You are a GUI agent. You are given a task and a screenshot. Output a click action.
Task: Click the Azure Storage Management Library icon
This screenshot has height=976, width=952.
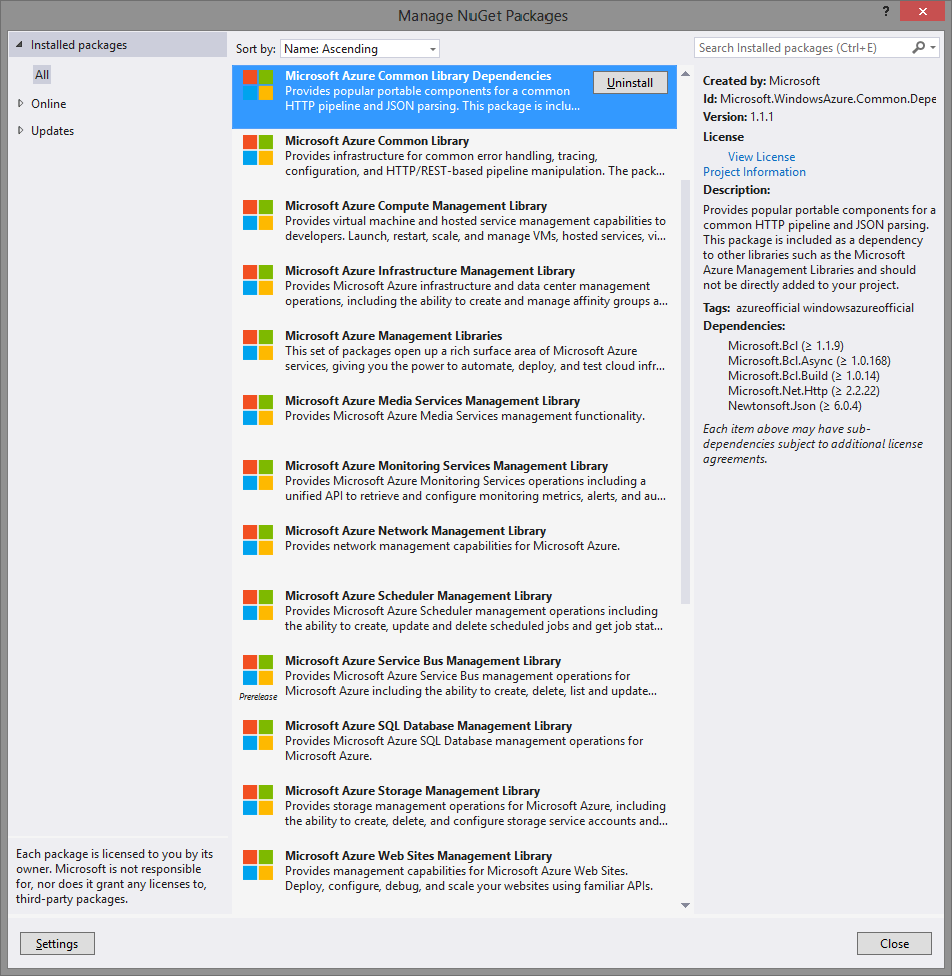(x=258, y=800)
